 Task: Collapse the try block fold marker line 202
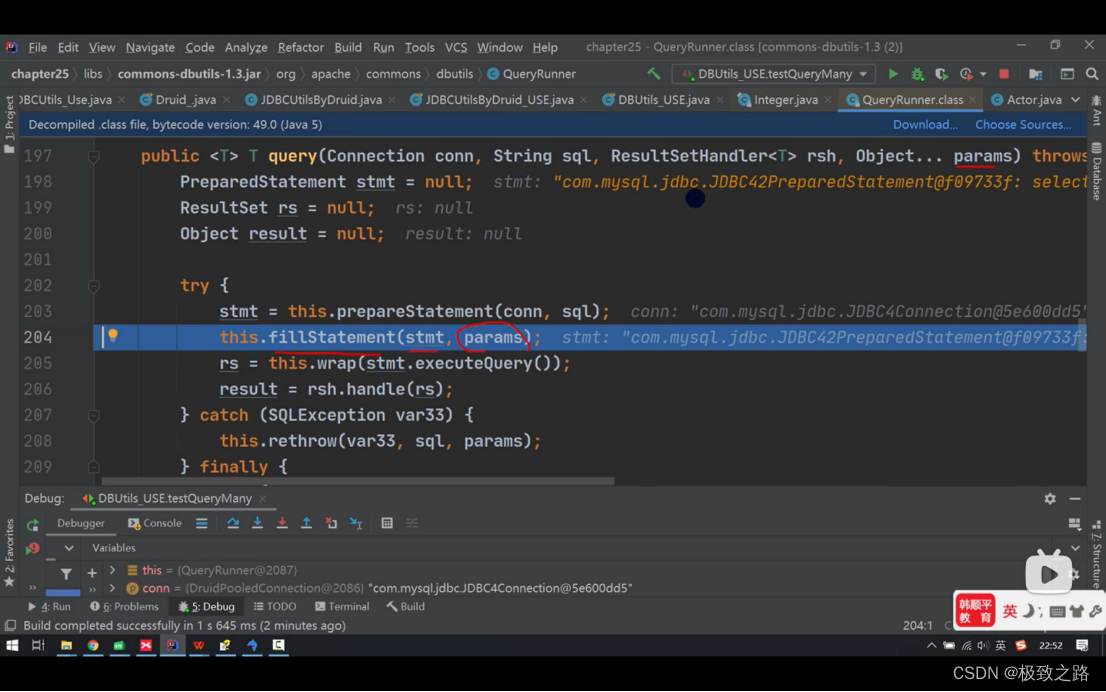(x=94, y=286)
